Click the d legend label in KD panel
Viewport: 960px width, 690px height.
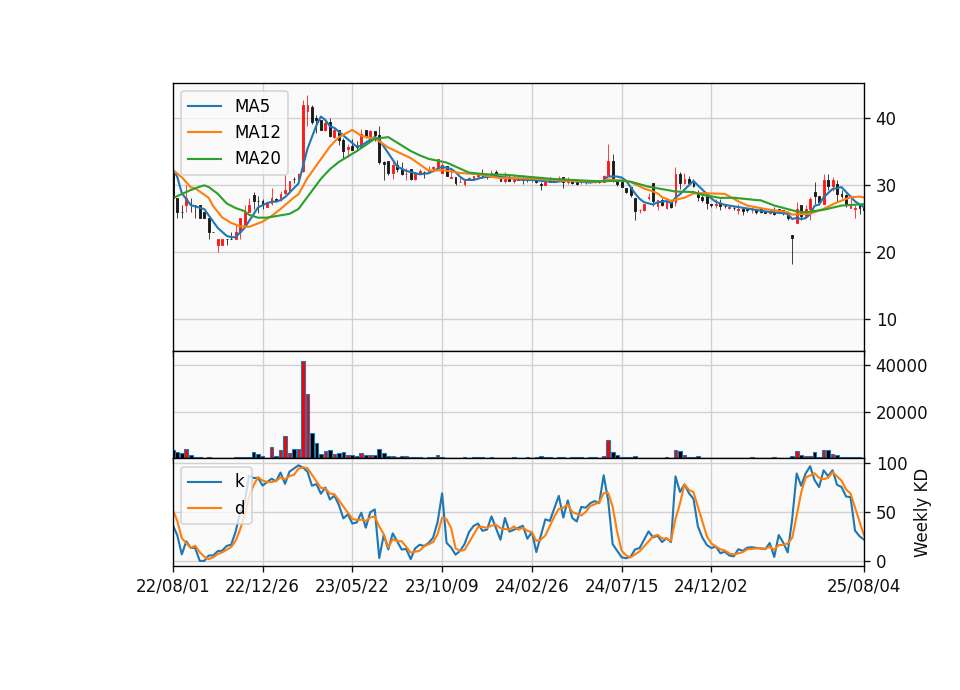tap(239, 508)
